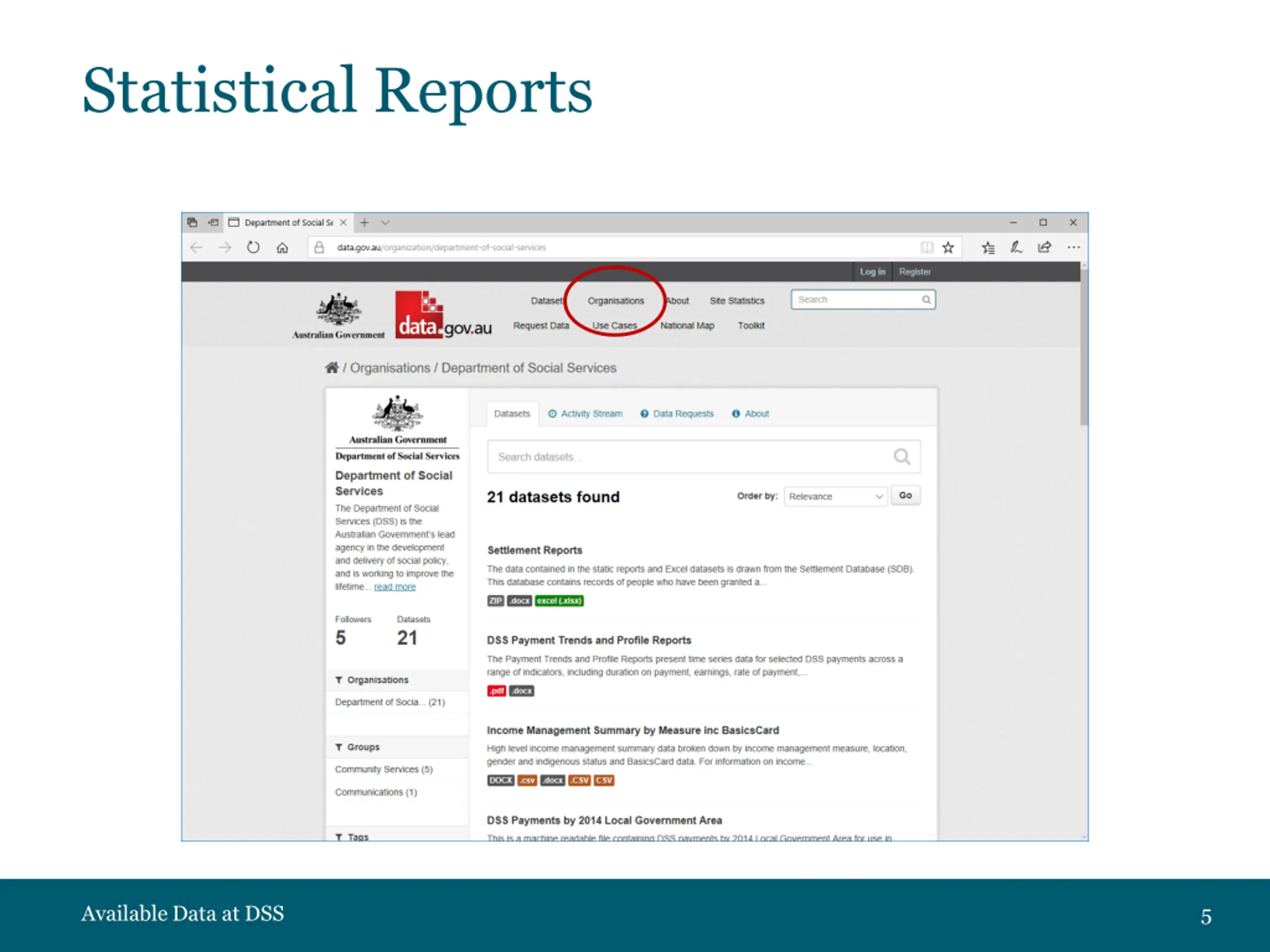Open the Organisations nav item
The width and height of the screenshot is (1270, 952).
[x=616, y=300]
